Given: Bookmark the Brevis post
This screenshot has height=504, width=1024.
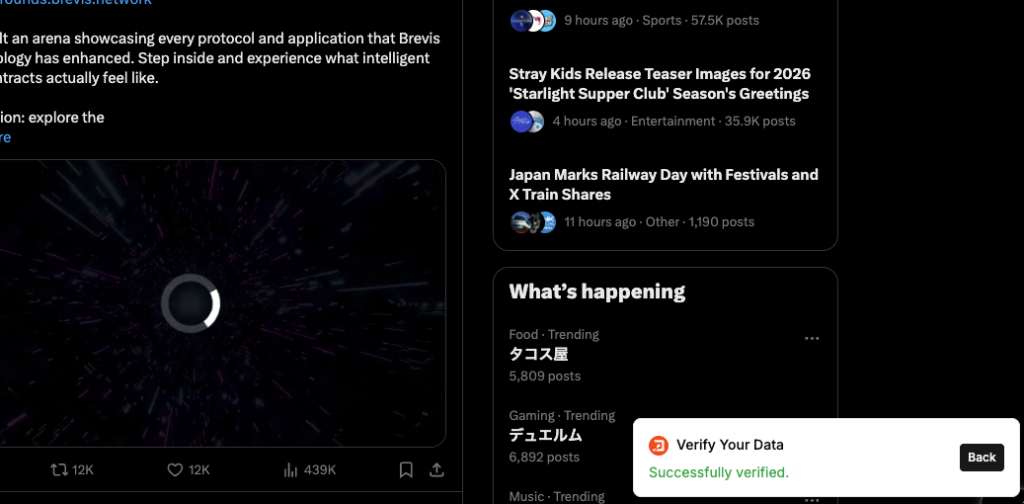Looking at the screenshot, I should point(406,469).
